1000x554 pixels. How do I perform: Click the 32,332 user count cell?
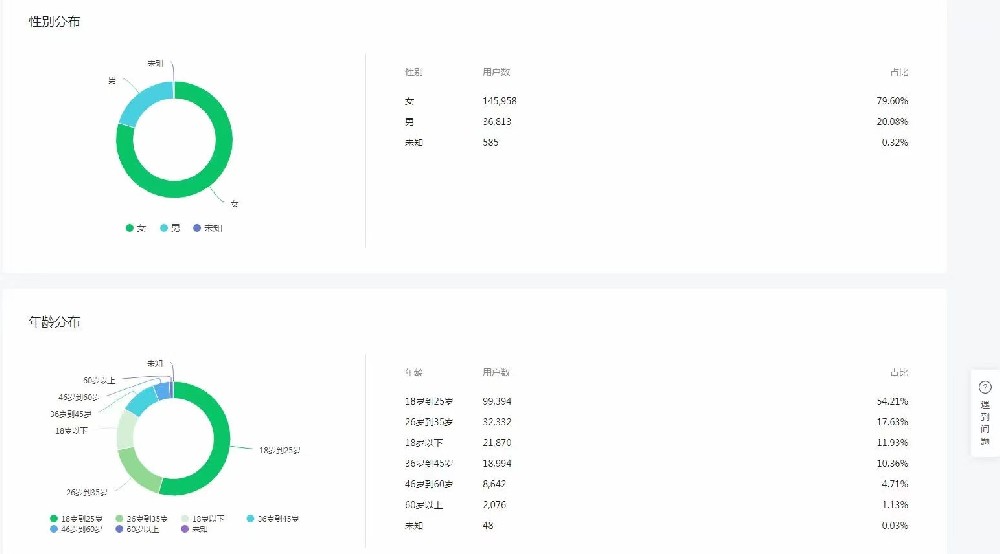tap(497, 422)
